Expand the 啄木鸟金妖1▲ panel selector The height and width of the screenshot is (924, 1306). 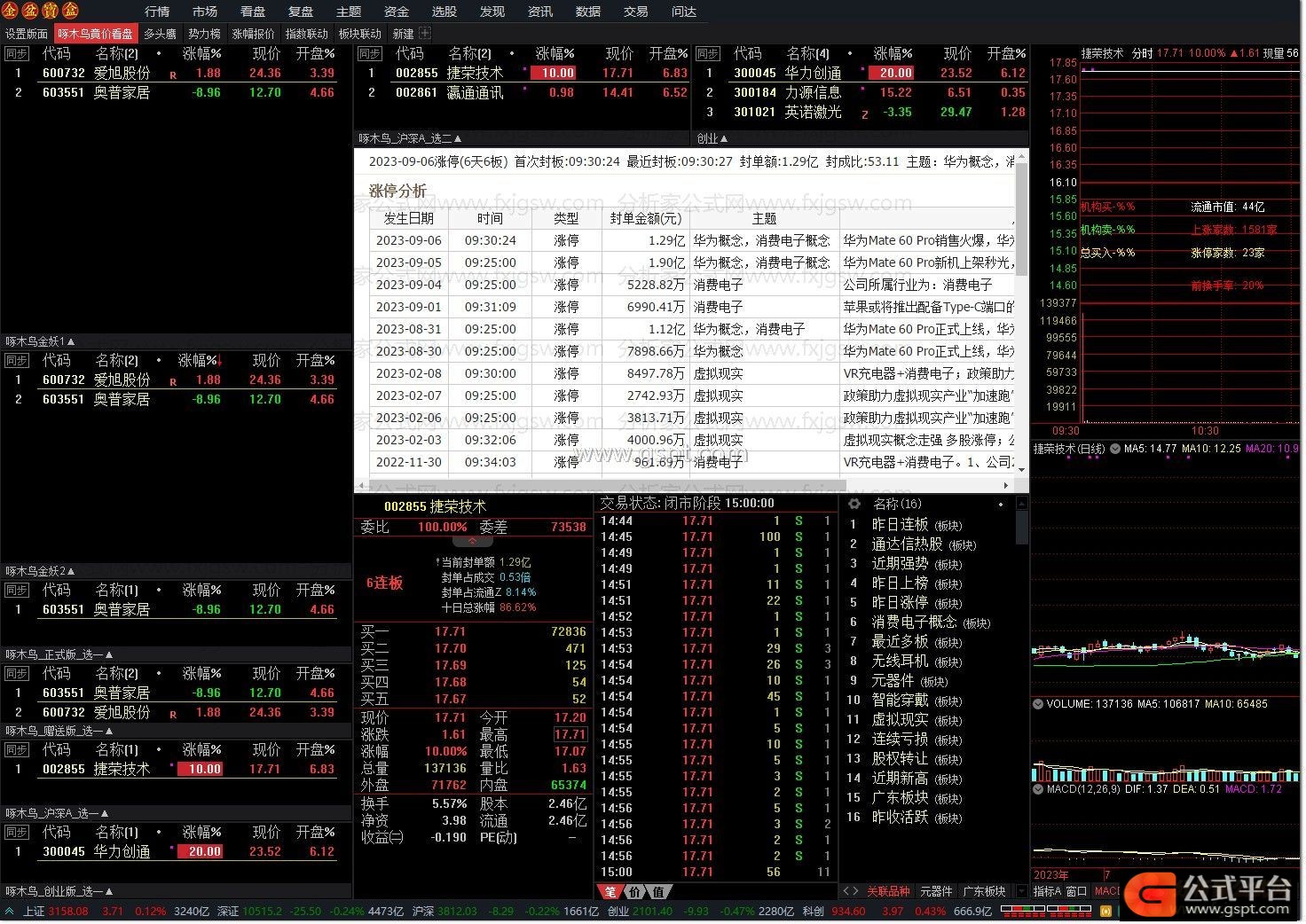41,341
